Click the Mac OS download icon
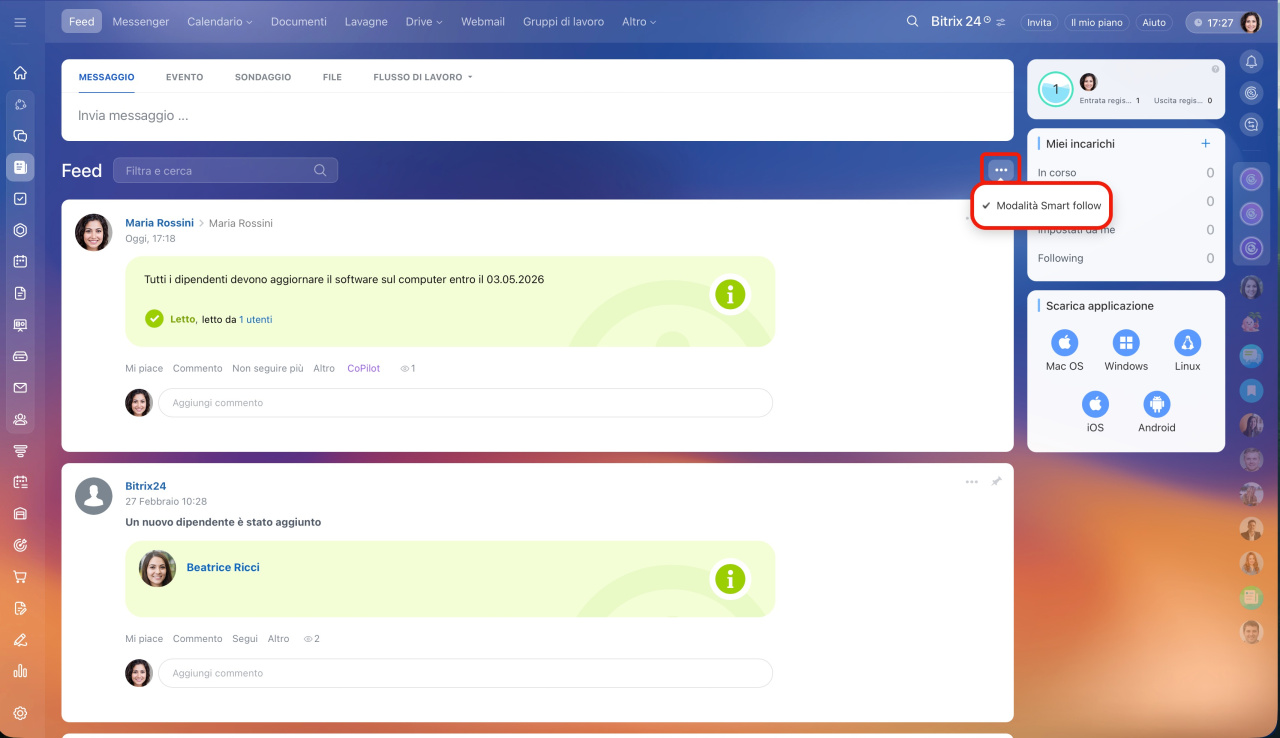1280x738 pixels. pos(1064,344)
